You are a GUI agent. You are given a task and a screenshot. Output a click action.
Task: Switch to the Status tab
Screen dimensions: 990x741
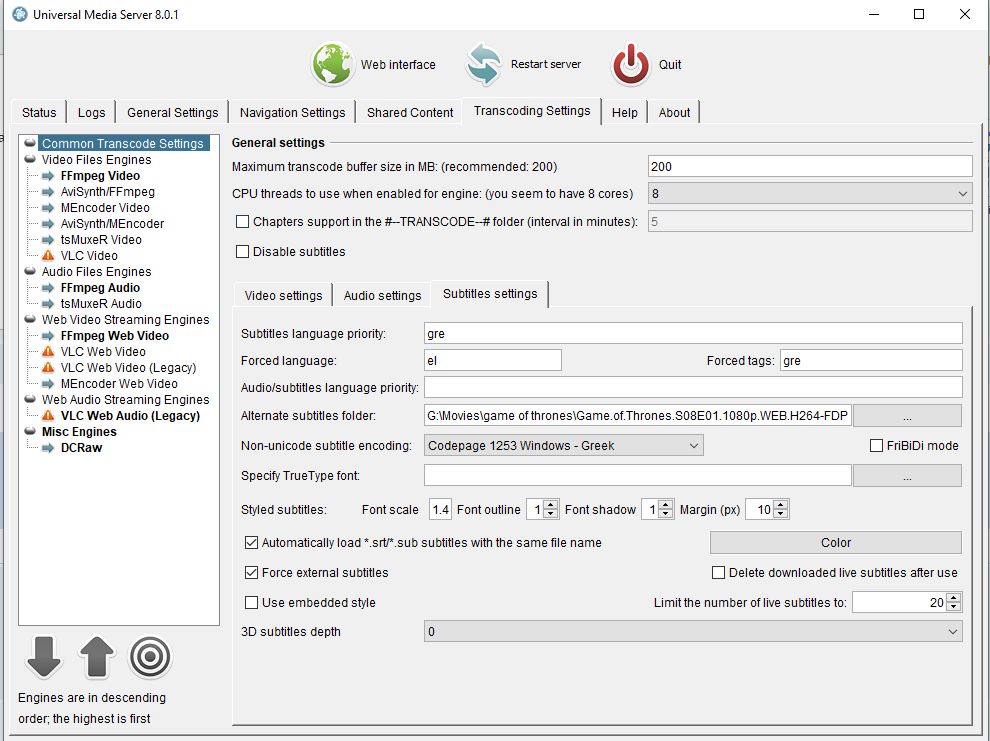coord(39,112)
